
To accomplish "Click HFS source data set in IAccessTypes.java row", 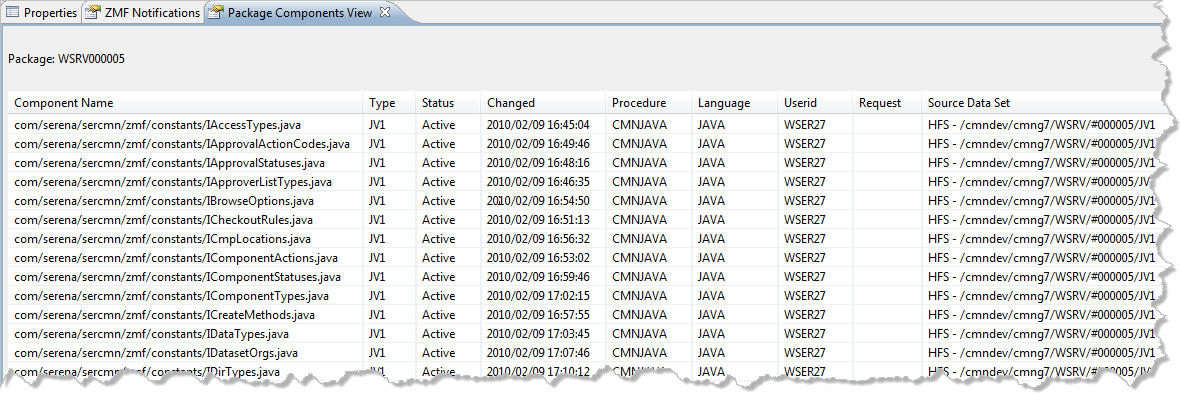I will [x=1041, y=124].
